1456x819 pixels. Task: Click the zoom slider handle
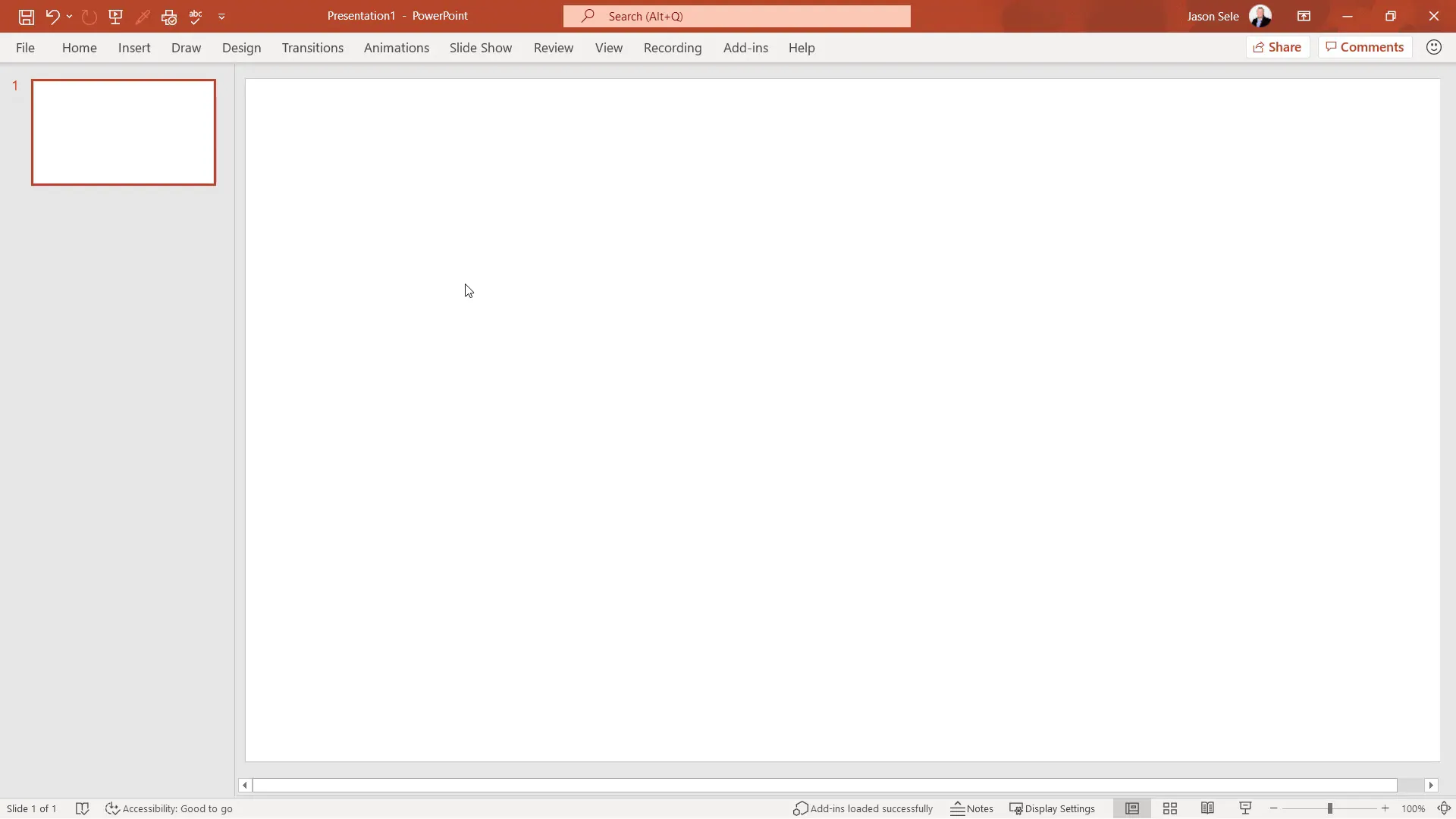tap(1329, 809)
